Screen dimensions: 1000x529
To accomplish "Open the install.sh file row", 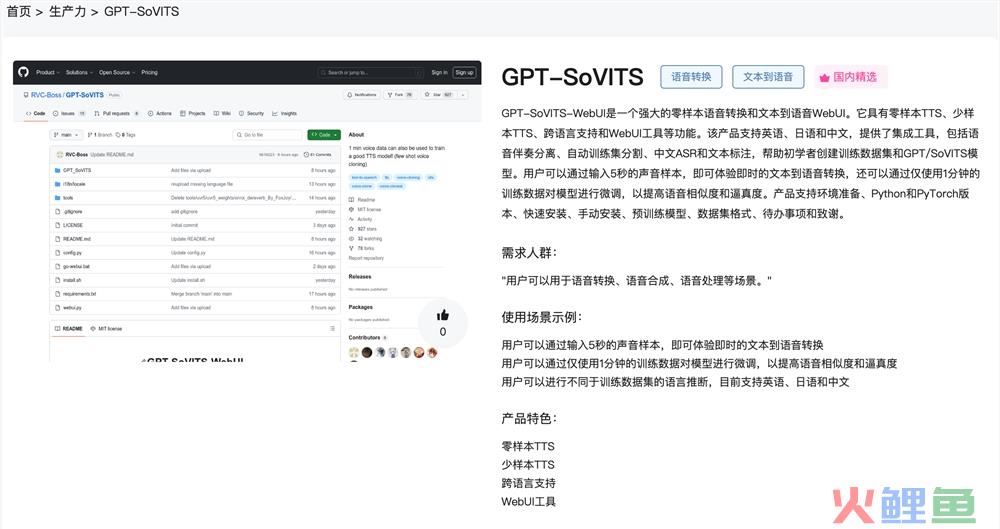I will (195, 280).
